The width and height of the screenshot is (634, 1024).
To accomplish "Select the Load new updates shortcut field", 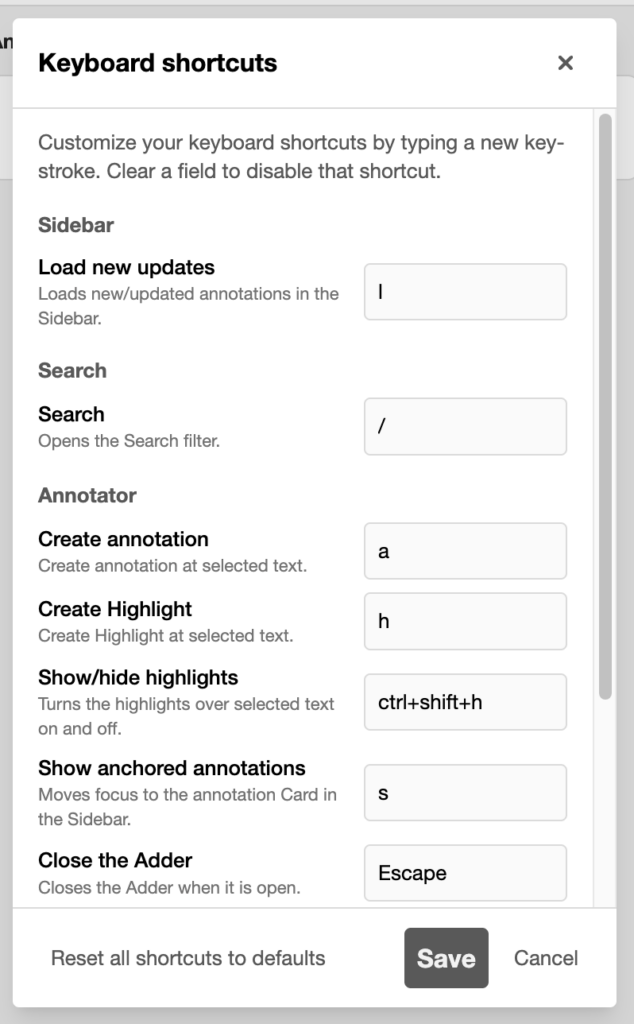I will pos(465,291).
